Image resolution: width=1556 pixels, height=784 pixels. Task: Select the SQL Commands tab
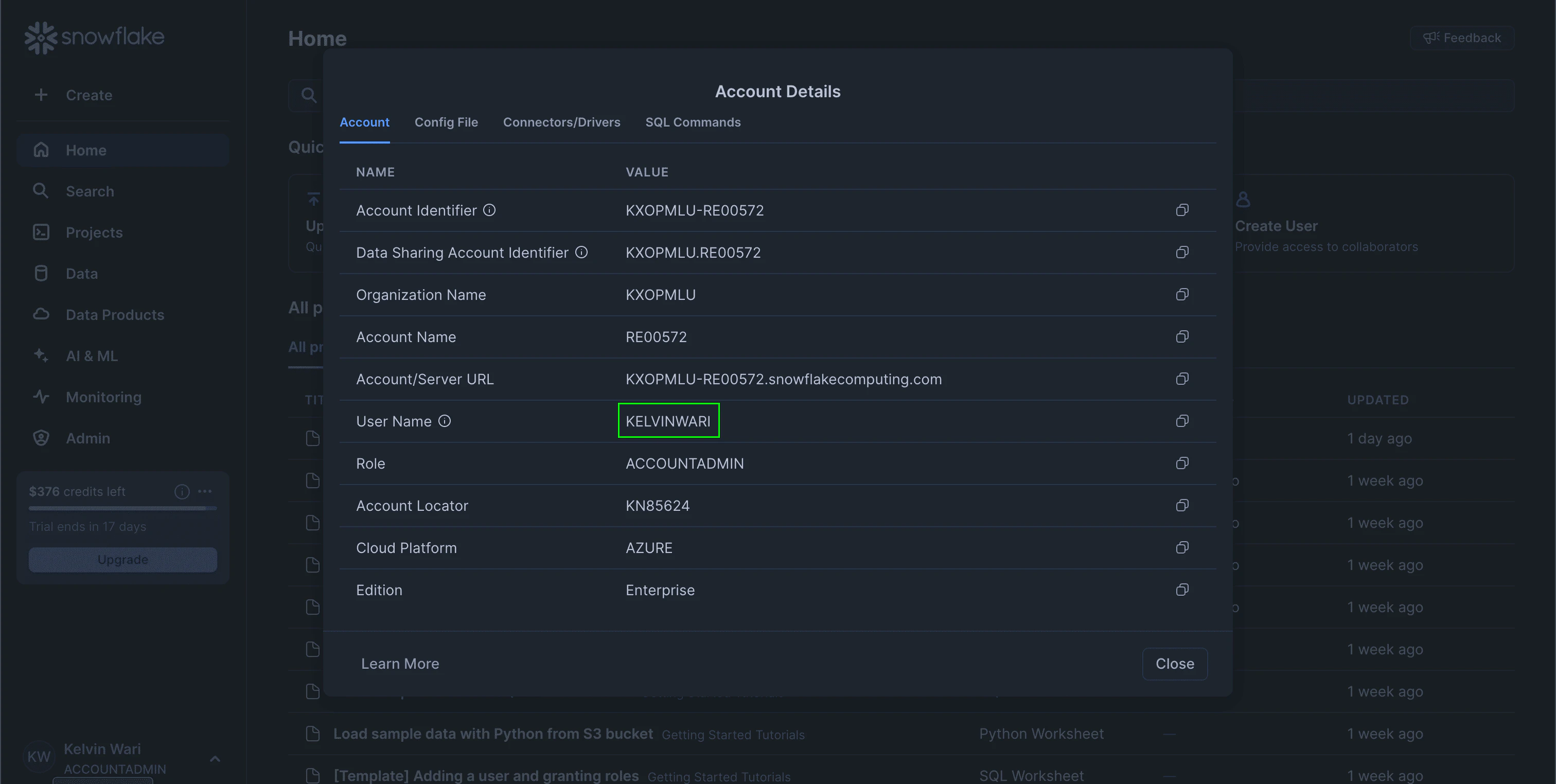(692, 122)
